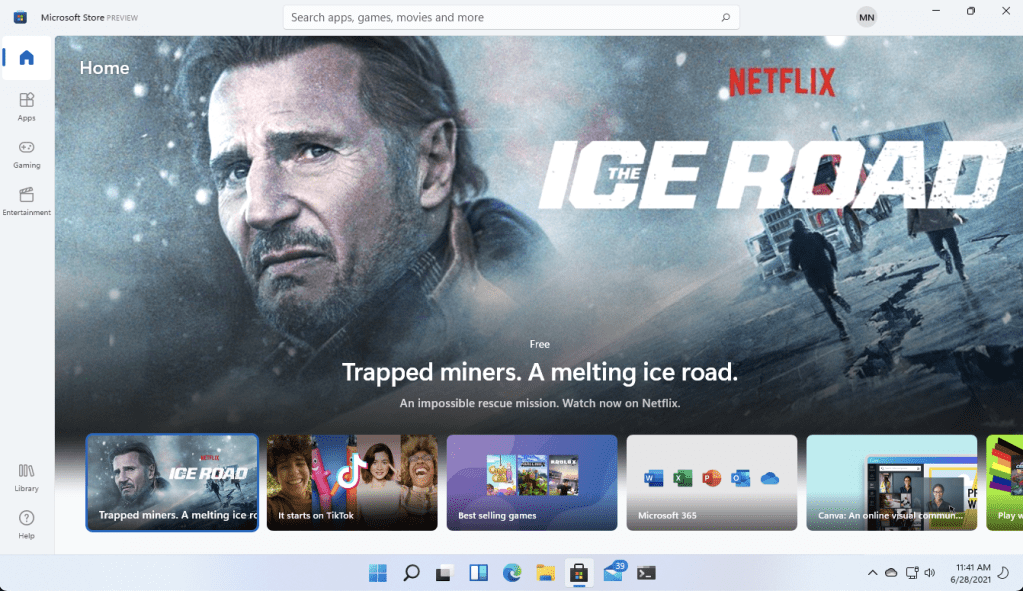Click the Trapped miners headline
Screen dimensions: 1023x591
(540, 373)
